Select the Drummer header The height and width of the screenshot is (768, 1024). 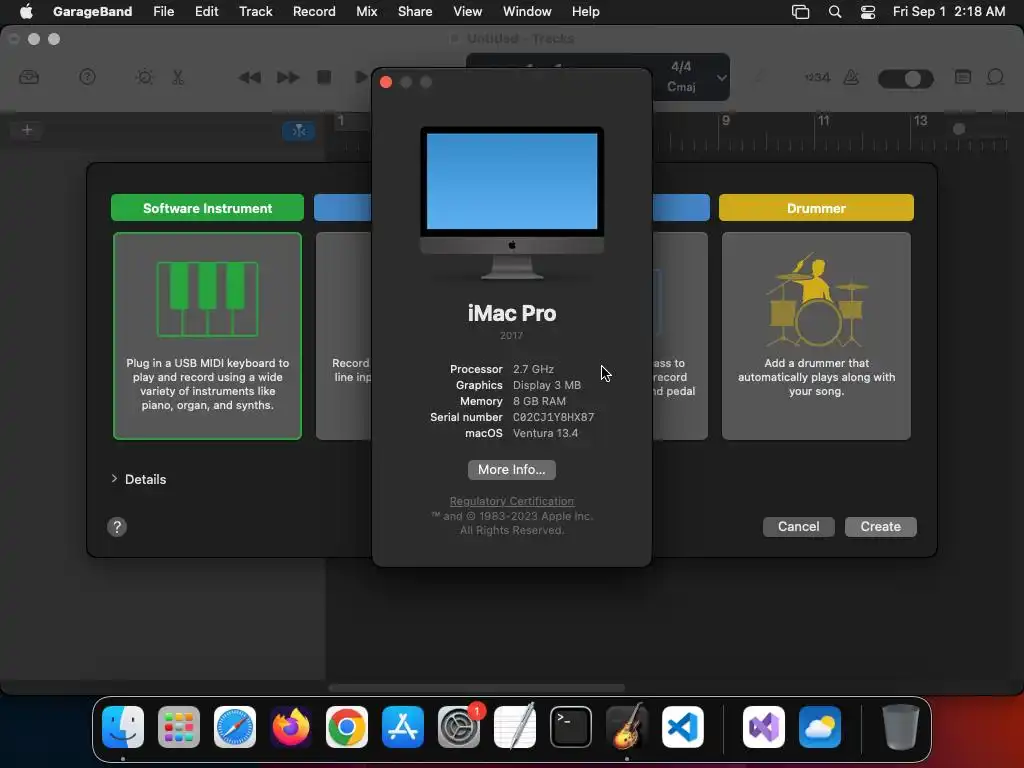click(816, 208)
